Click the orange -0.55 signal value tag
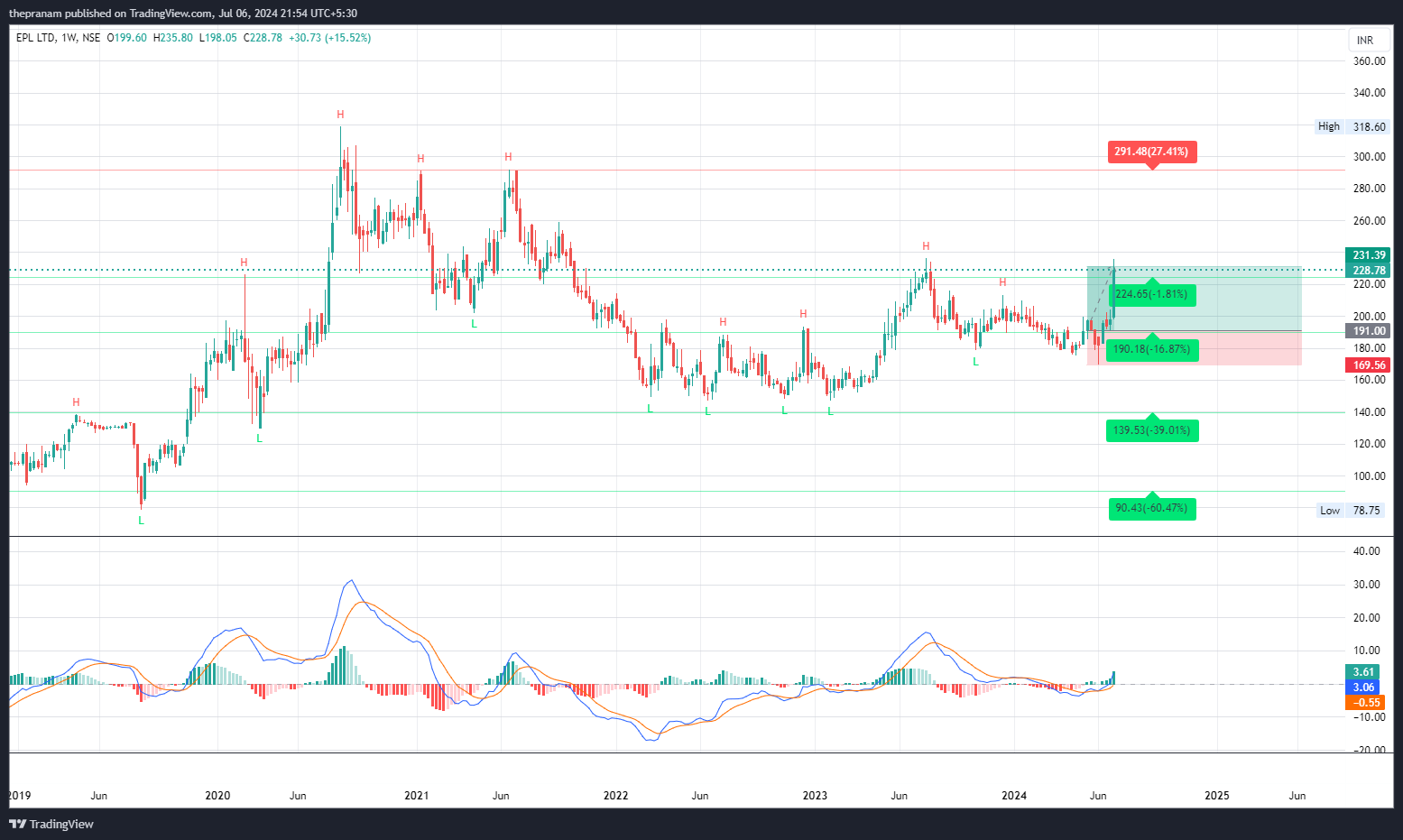This screenshot has height=840, width=1403. coord(1363,703)
